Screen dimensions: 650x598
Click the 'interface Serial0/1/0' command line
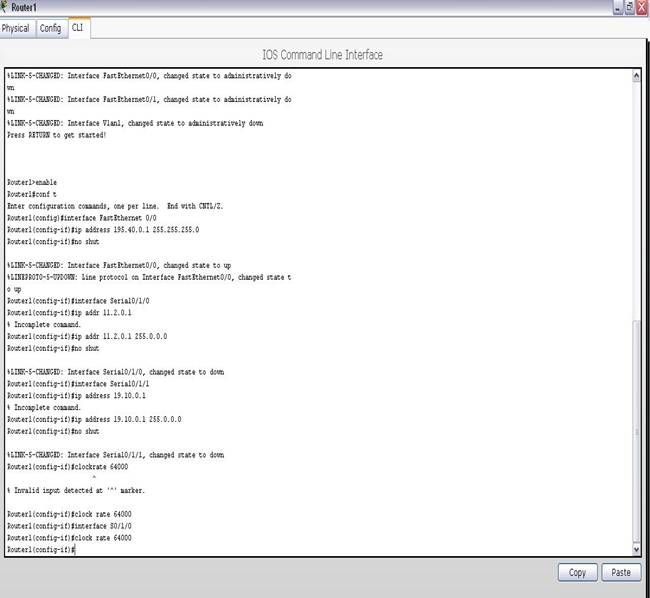click(x=78, y=301)
